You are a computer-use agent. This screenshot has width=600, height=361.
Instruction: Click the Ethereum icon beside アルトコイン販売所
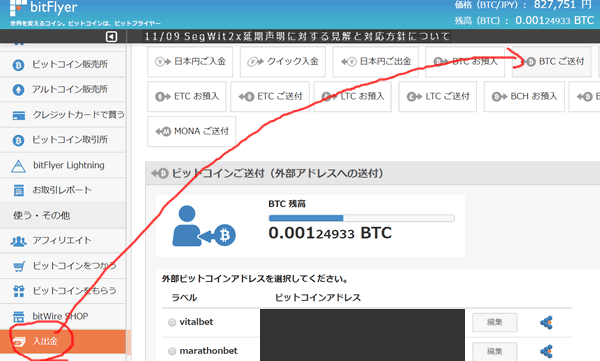18,90
